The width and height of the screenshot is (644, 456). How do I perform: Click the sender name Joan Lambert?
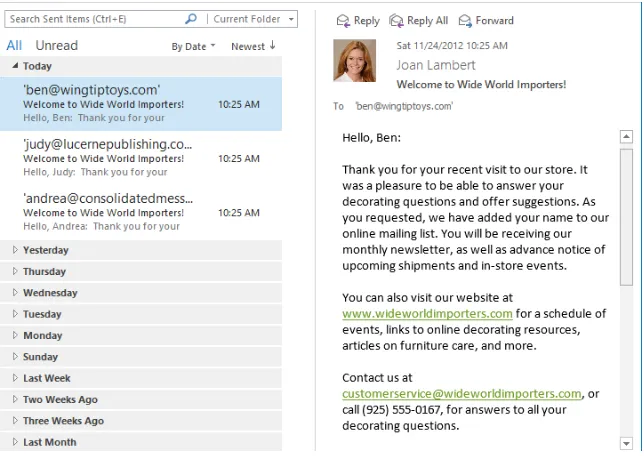tap(435, 65)
